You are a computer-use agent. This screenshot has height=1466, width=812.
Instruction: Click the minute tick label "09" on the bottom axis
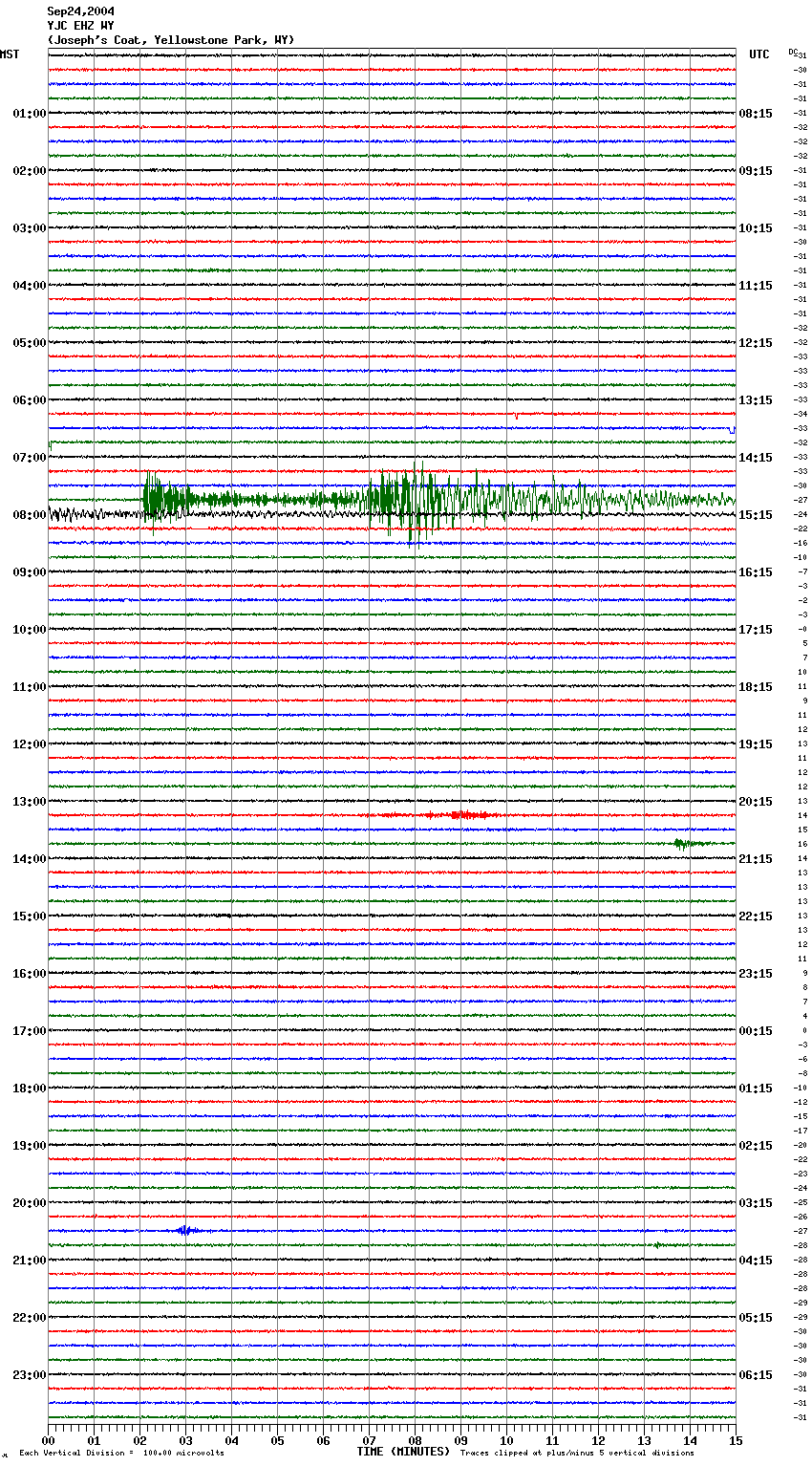coord(460,1440)
